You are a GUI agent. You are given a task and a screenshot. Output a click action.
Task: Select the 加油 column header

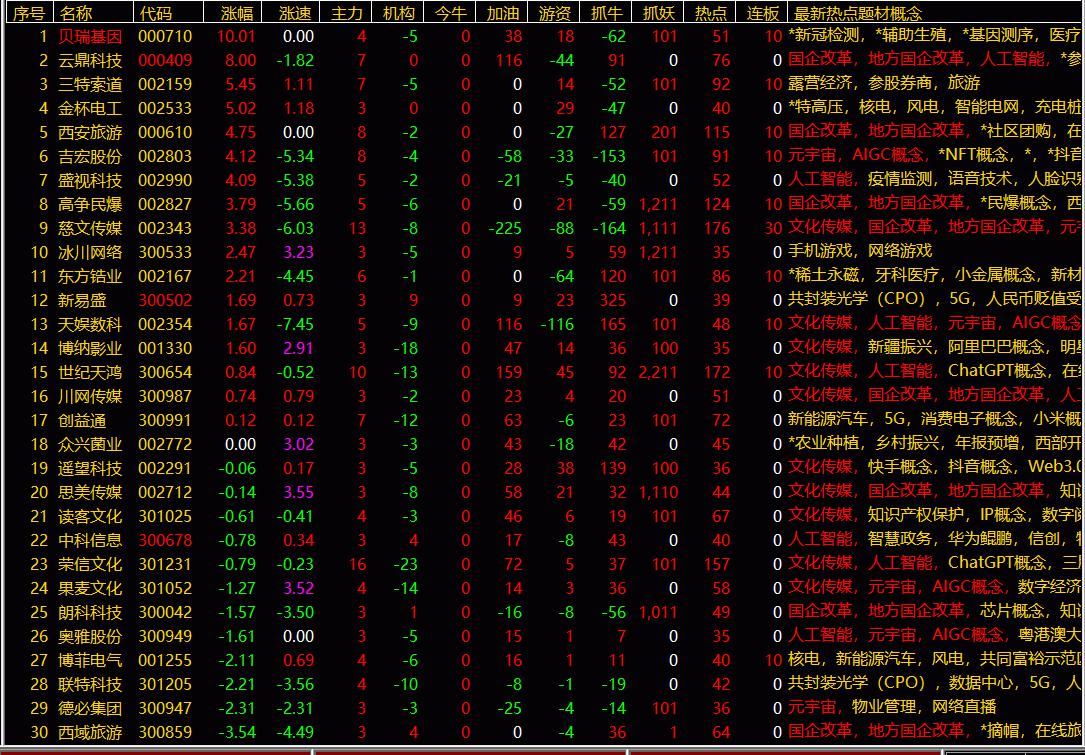pyautogui.click(x=503, y=12)
